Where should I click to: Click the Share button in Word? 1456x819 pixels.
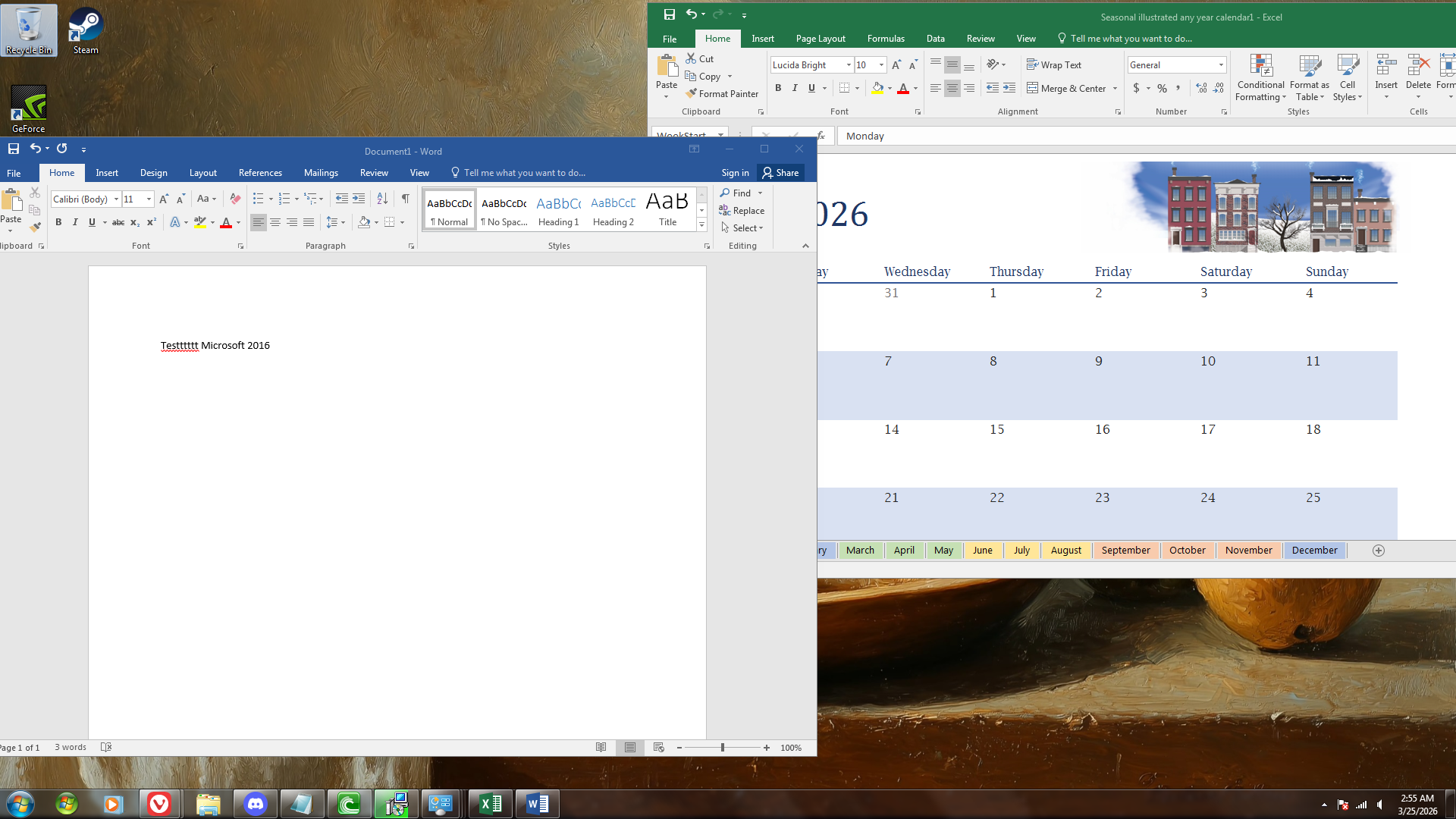(780, 173)
